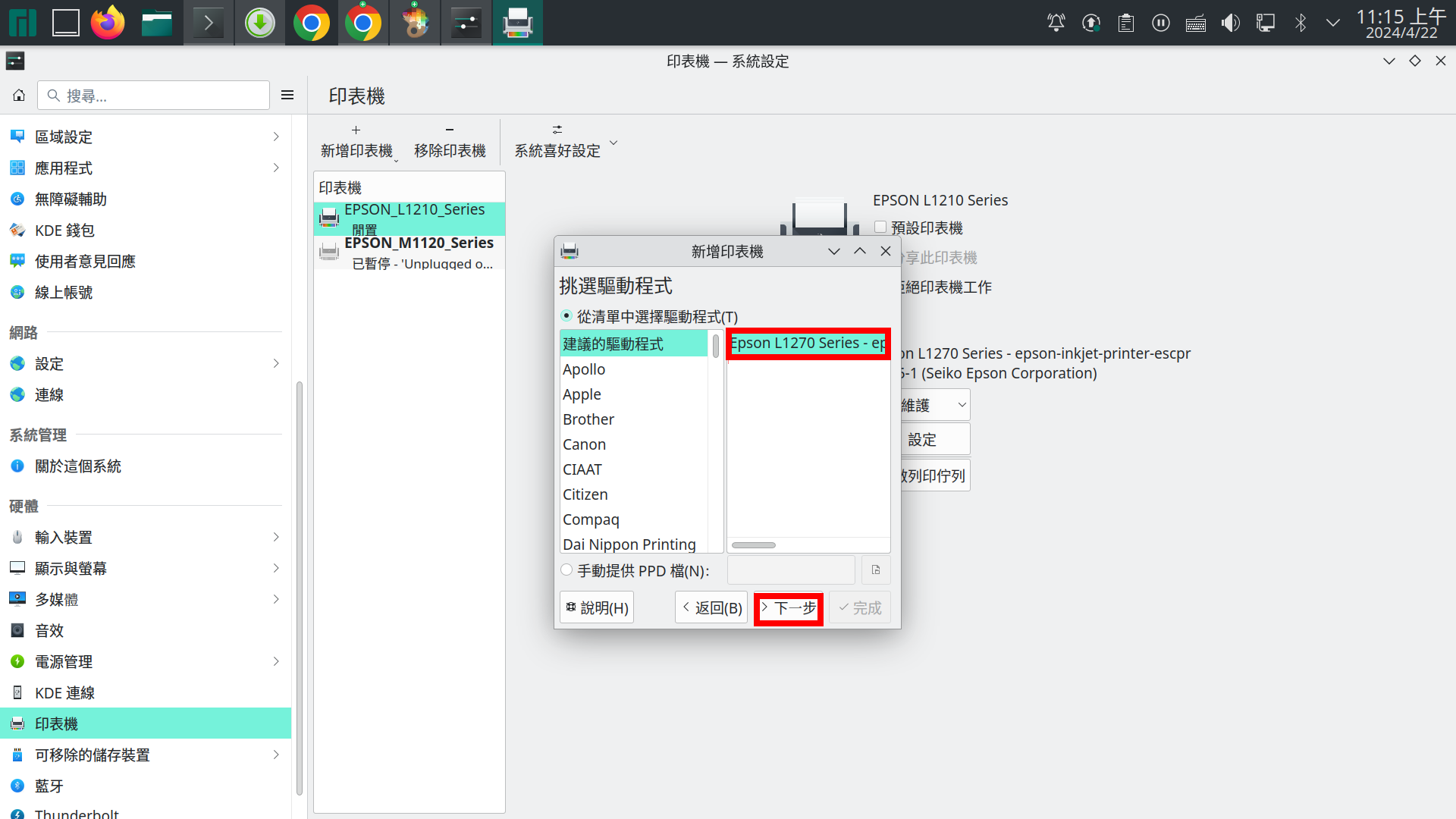
Task: Click the home icon in the settings sidebar
Action: (19, 96)
